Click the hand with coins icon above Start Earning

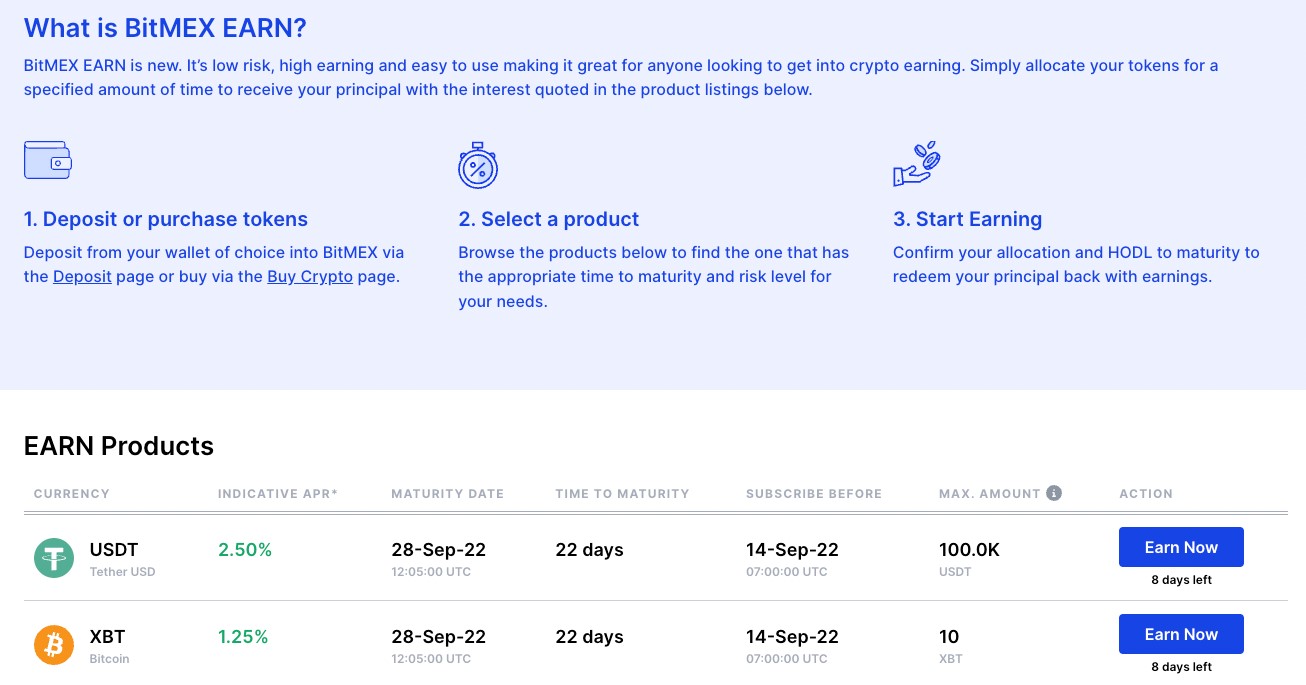click(916, 163)
